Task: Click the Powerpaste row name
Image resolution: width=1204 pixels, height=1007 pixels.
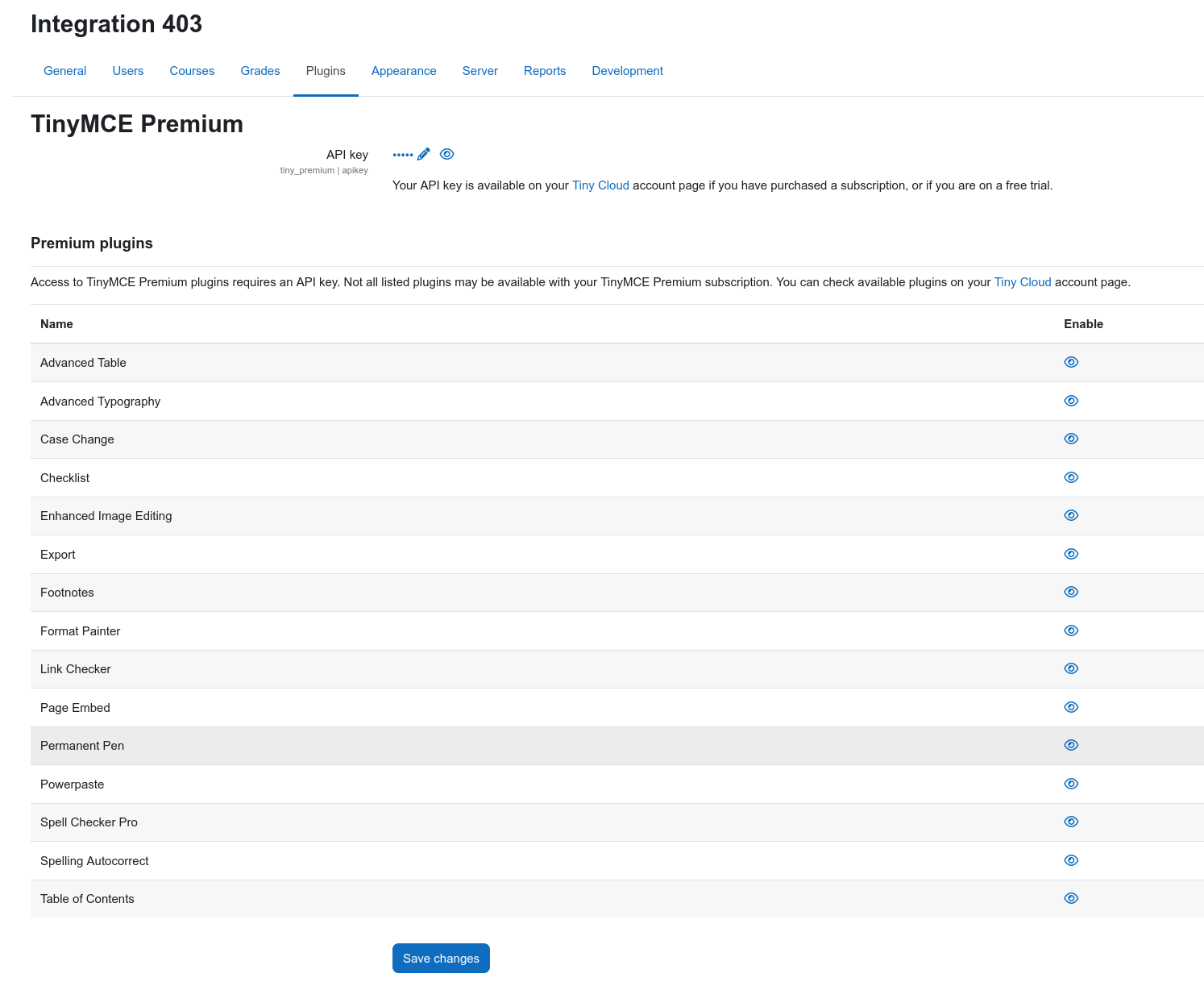Action: [x=72, y=784]
